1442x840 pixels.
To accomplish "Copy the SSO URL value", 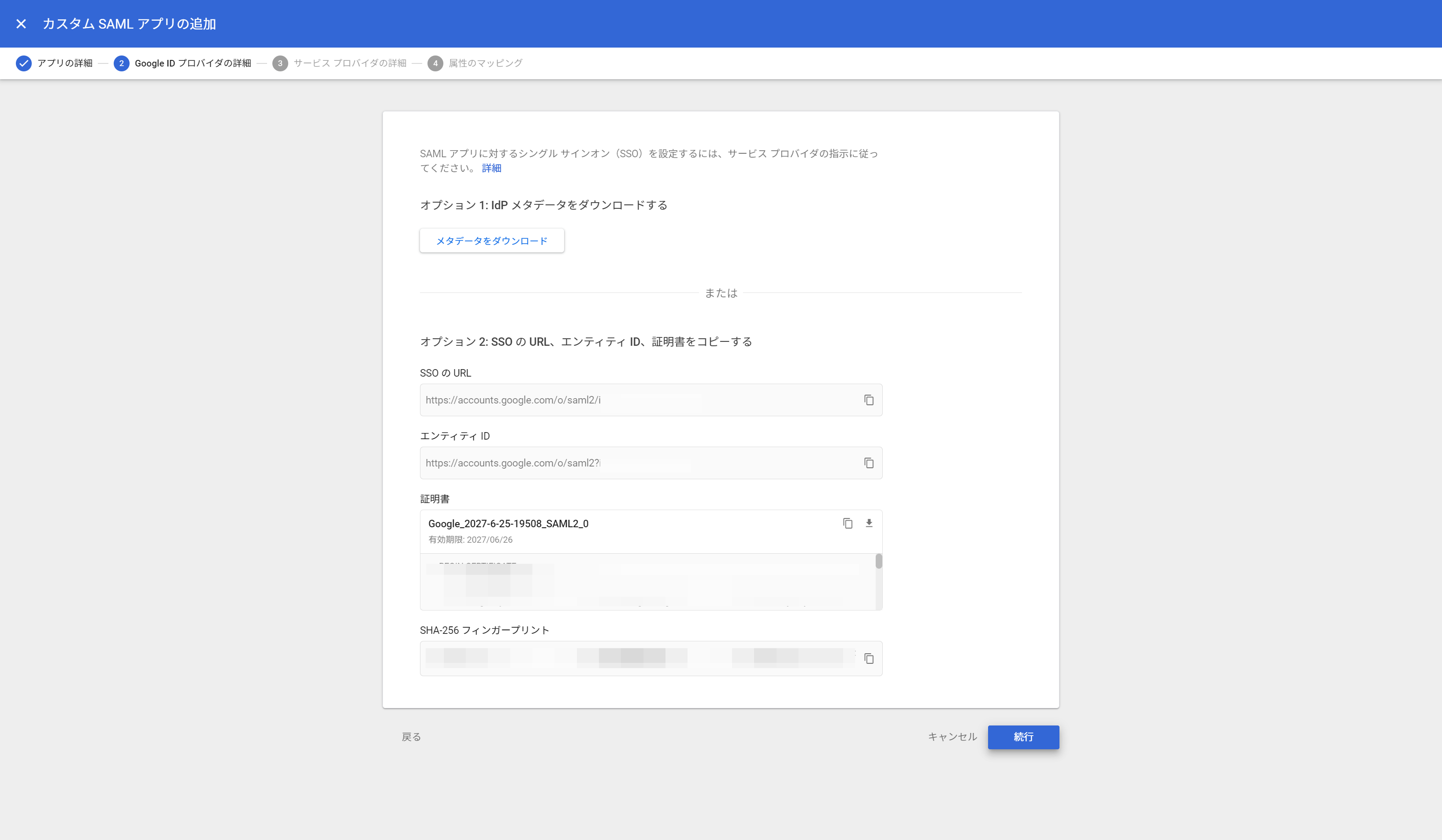I will pos(869,400).
